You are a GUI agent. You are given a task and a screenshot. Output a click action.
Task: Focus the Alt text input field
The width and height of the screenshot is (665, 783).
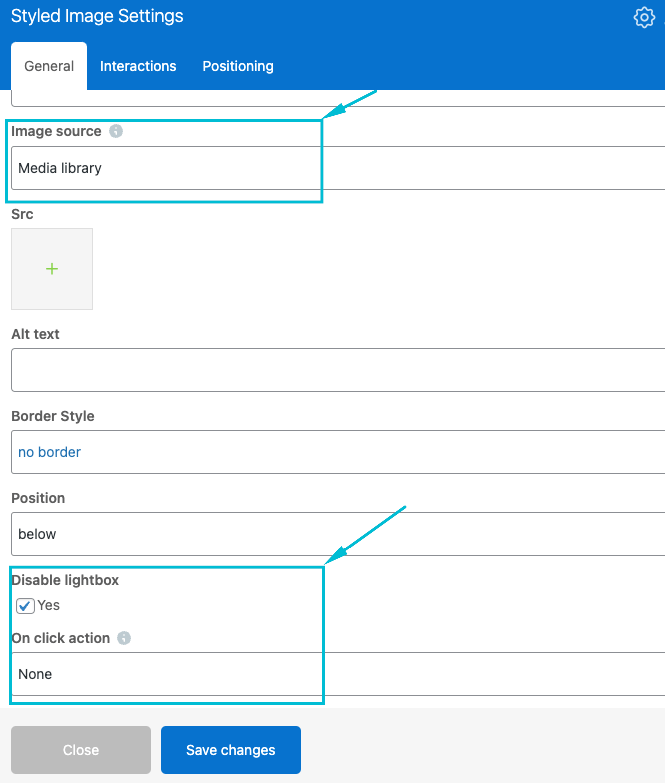click(338, 370)
